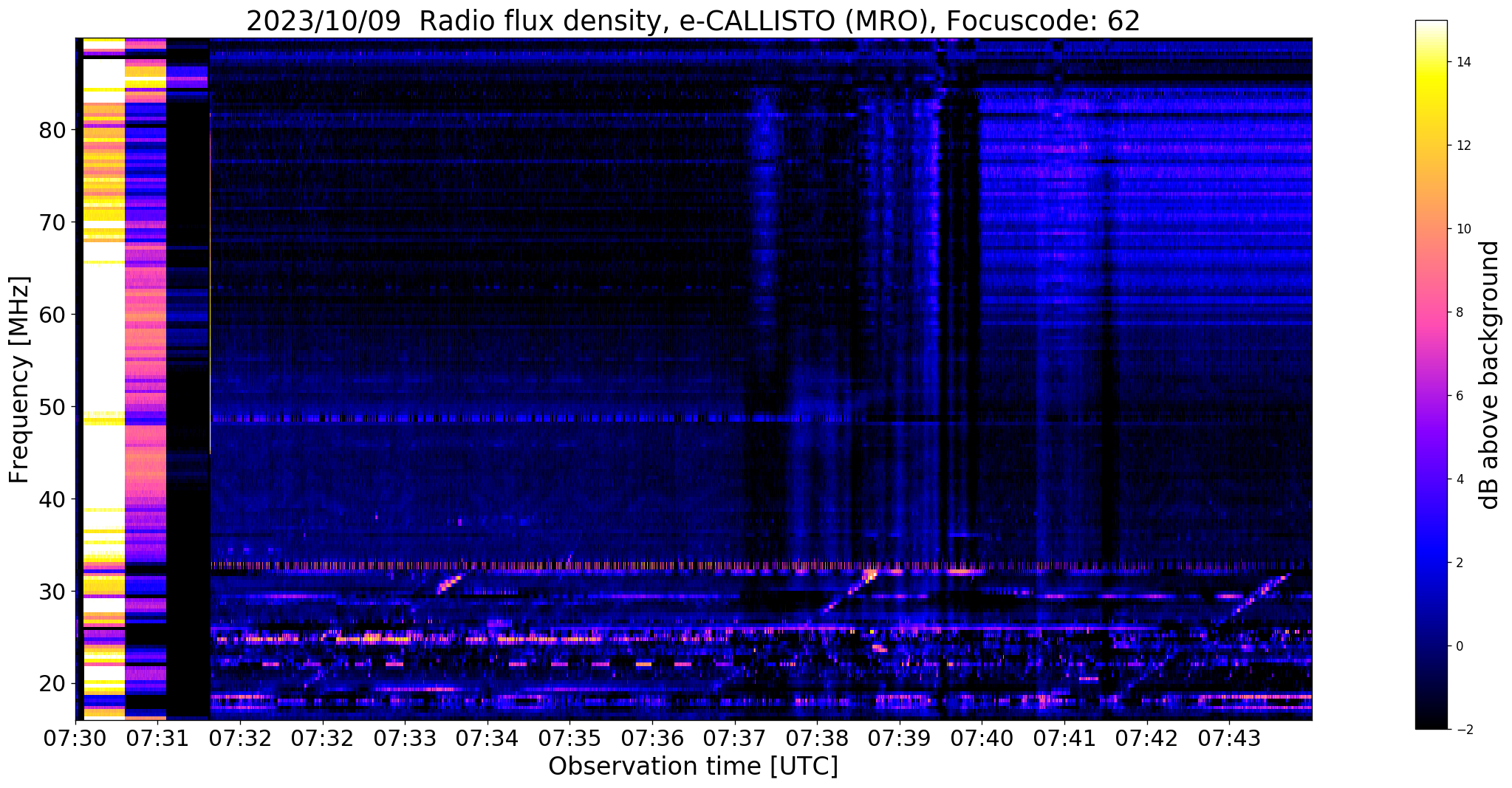Click the frequency tick label 70

click(52, 222)
